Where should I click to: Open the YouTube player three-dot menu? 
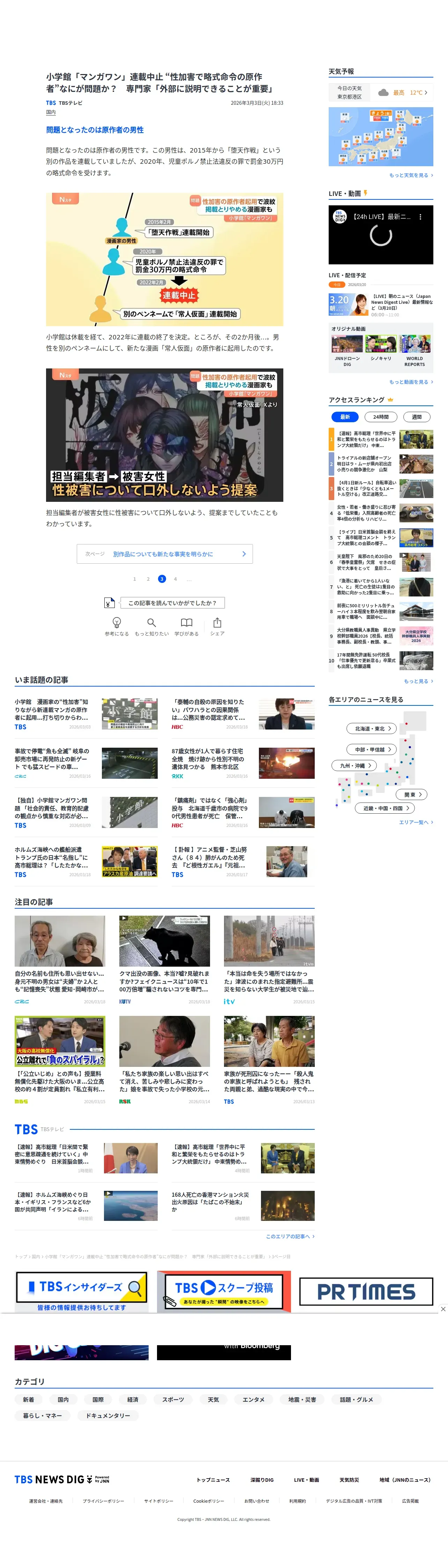tap(420, 216)
